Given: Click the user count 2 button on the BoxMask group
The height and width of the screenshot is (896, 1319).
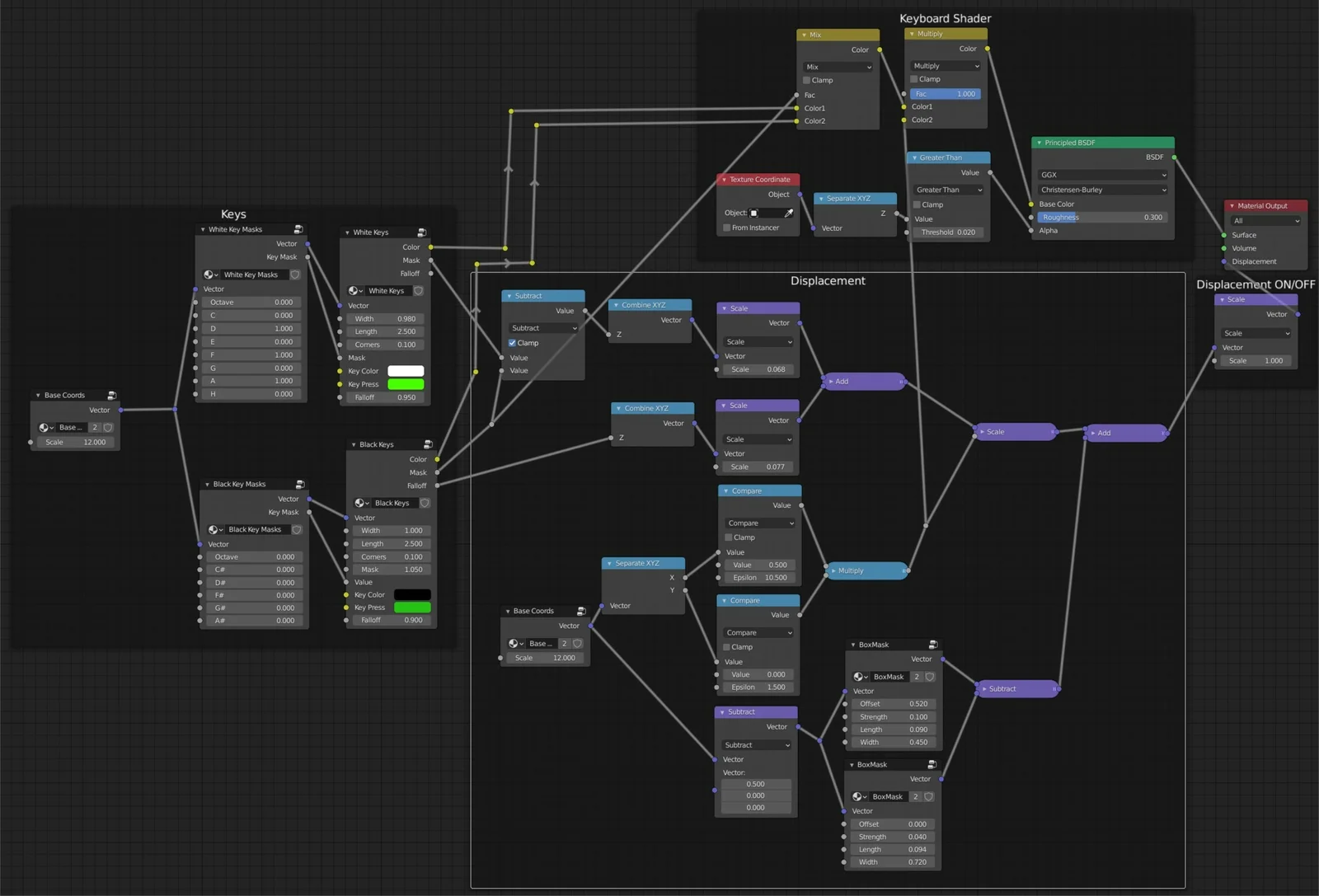Looking at the screenshot, I should click(x=915, y=676).
